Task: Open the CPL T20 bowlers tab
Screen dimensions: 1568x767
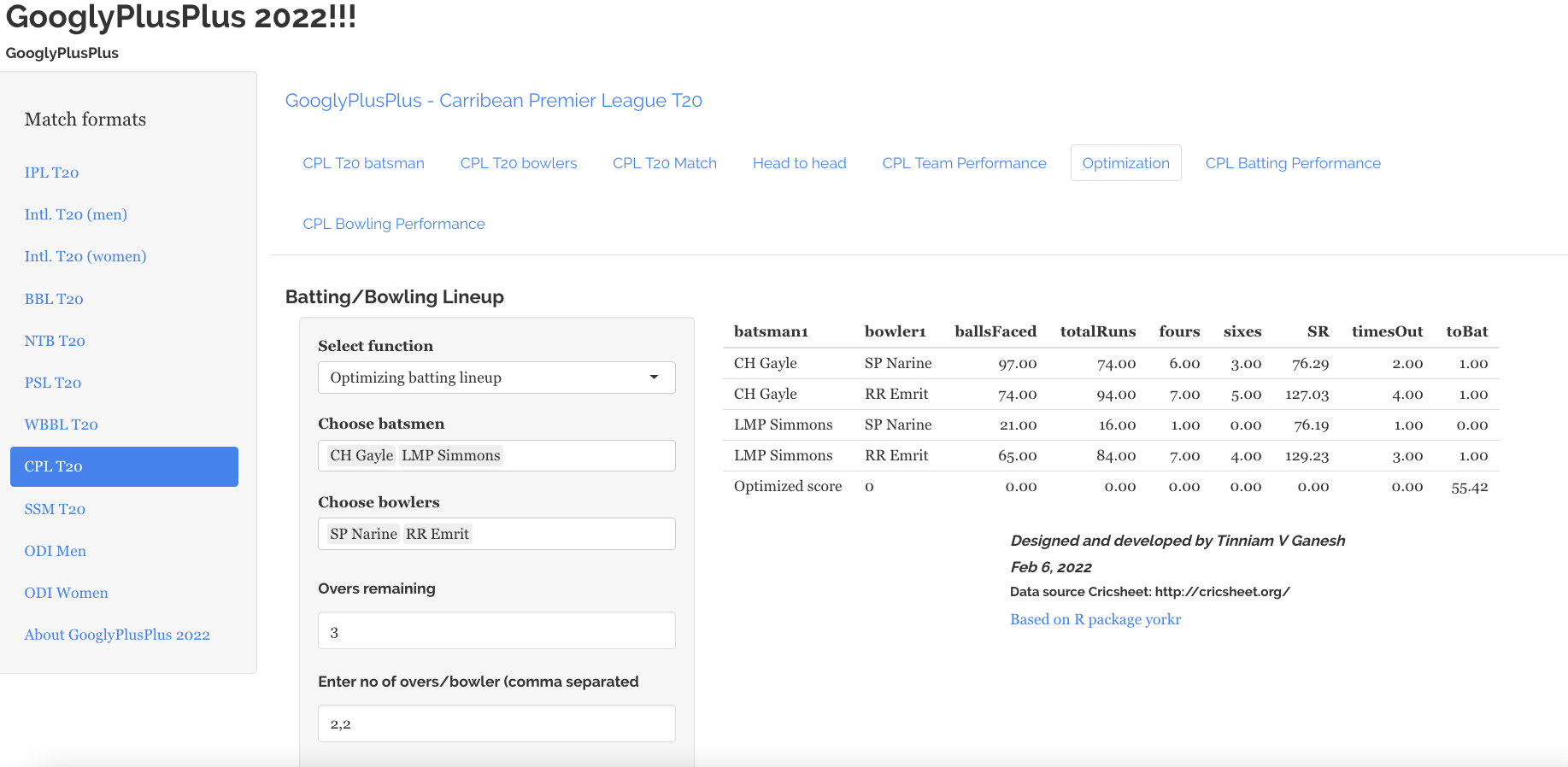Action: point(518,163)
